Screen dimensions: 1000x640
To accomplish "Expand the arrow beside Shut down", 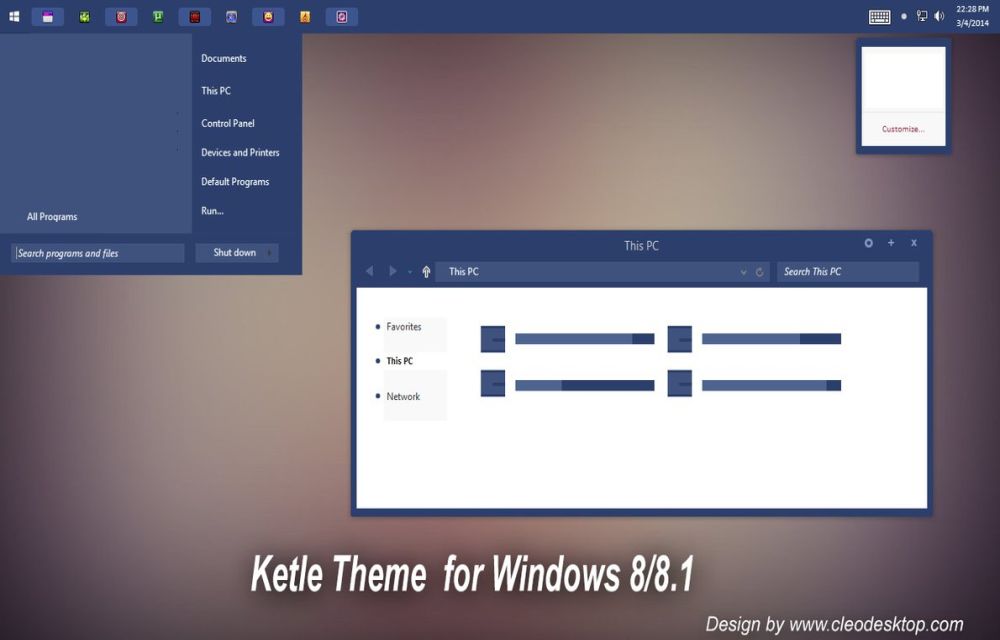I will coord(270,253).
